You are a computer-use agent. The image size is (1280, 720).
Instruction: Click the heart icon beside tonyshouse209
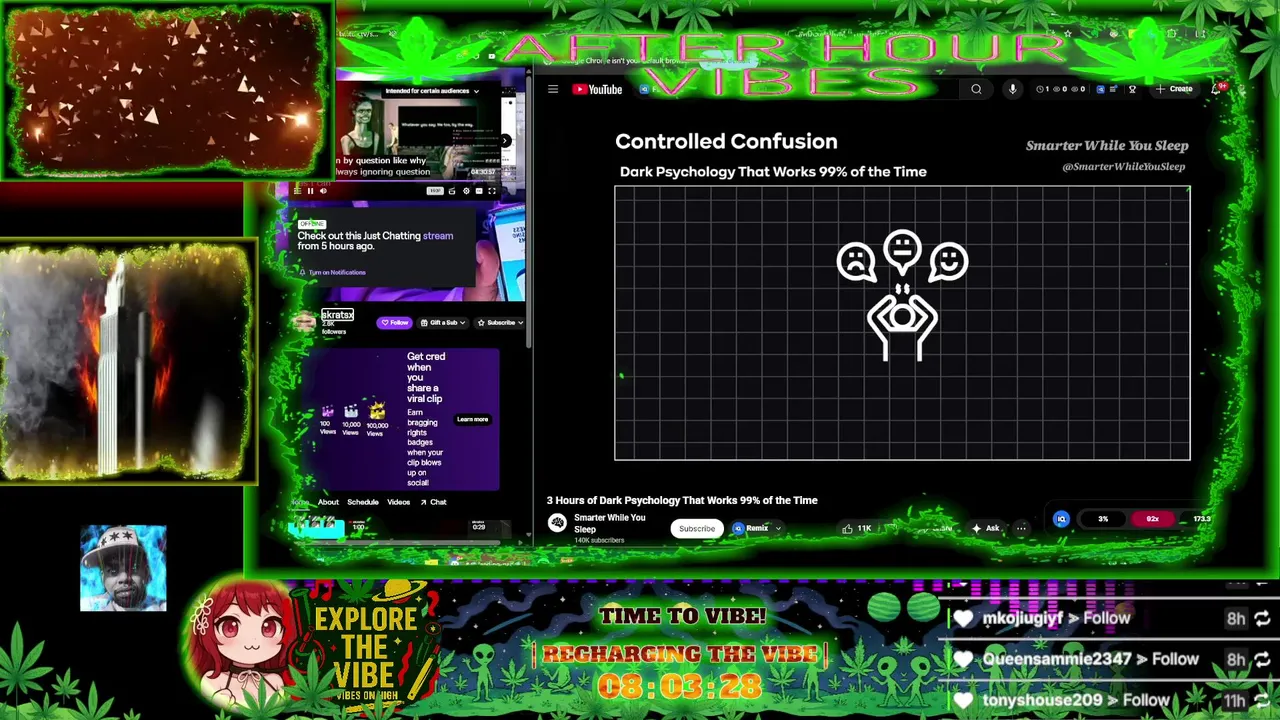point(963,701)
